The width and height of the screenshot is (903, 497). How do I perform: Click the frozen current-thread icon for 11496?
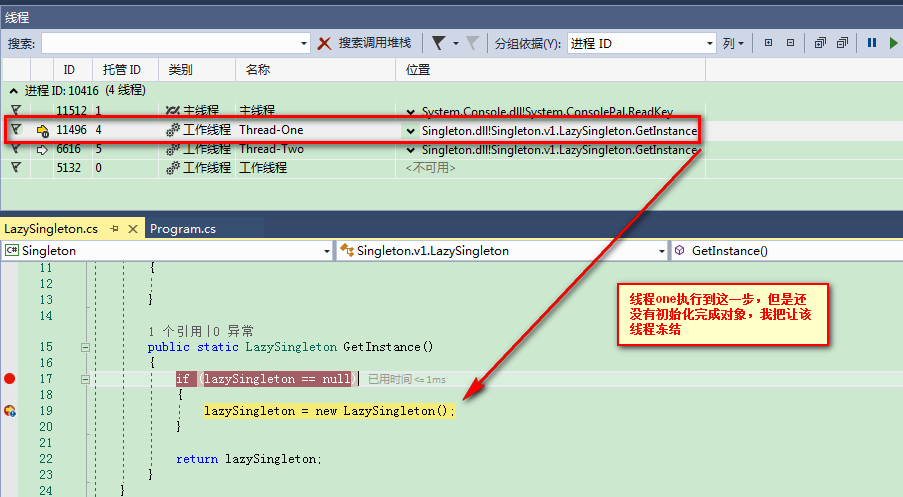tap(43, 131)
